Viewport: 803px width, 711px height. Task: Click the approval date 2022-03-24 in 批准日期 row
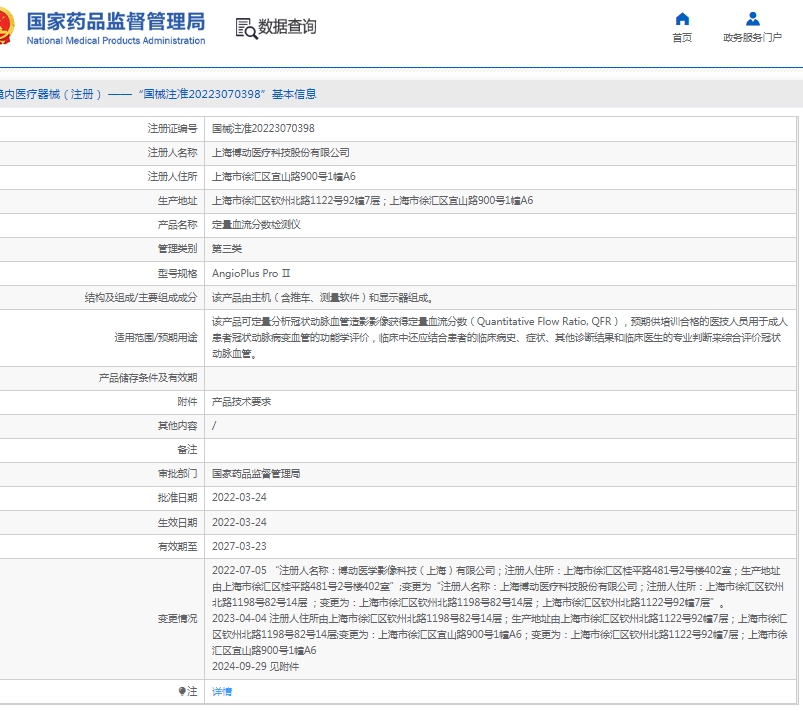[x=239, y=497]
